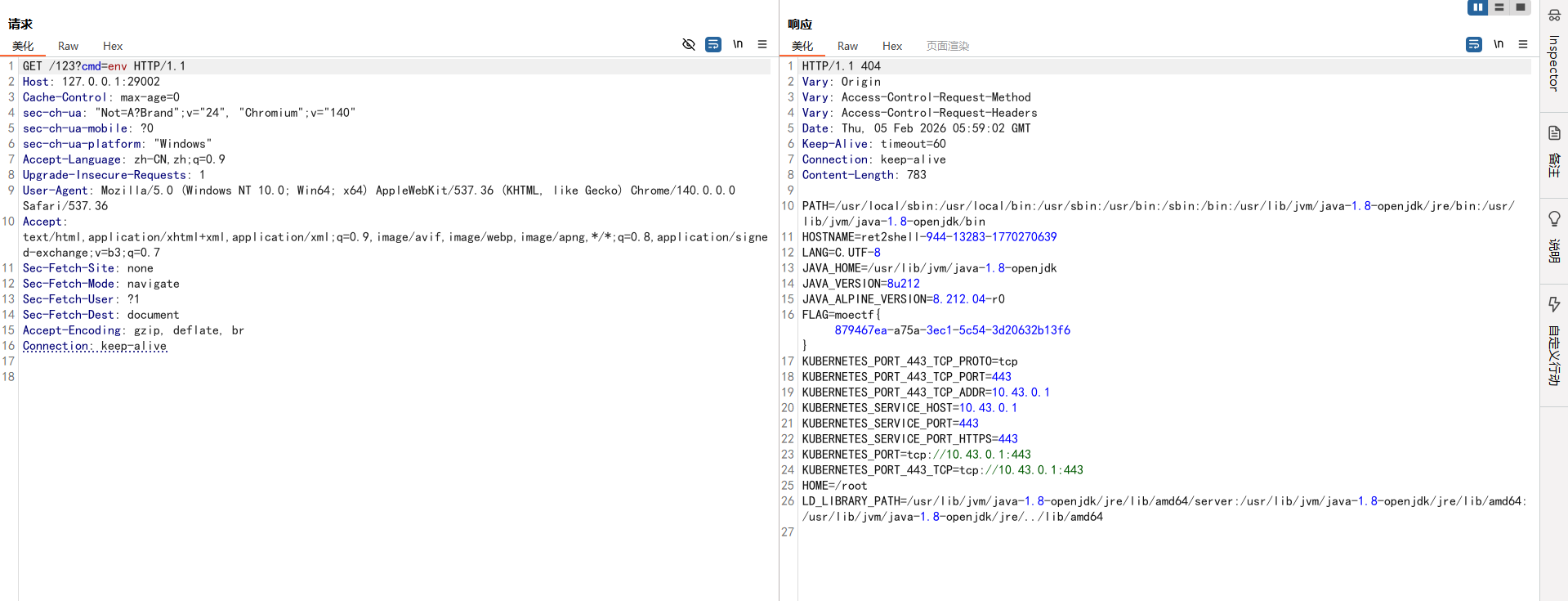
Task: Open the 说明 lightbulb panel
Action: click(x=1553, y=236)
